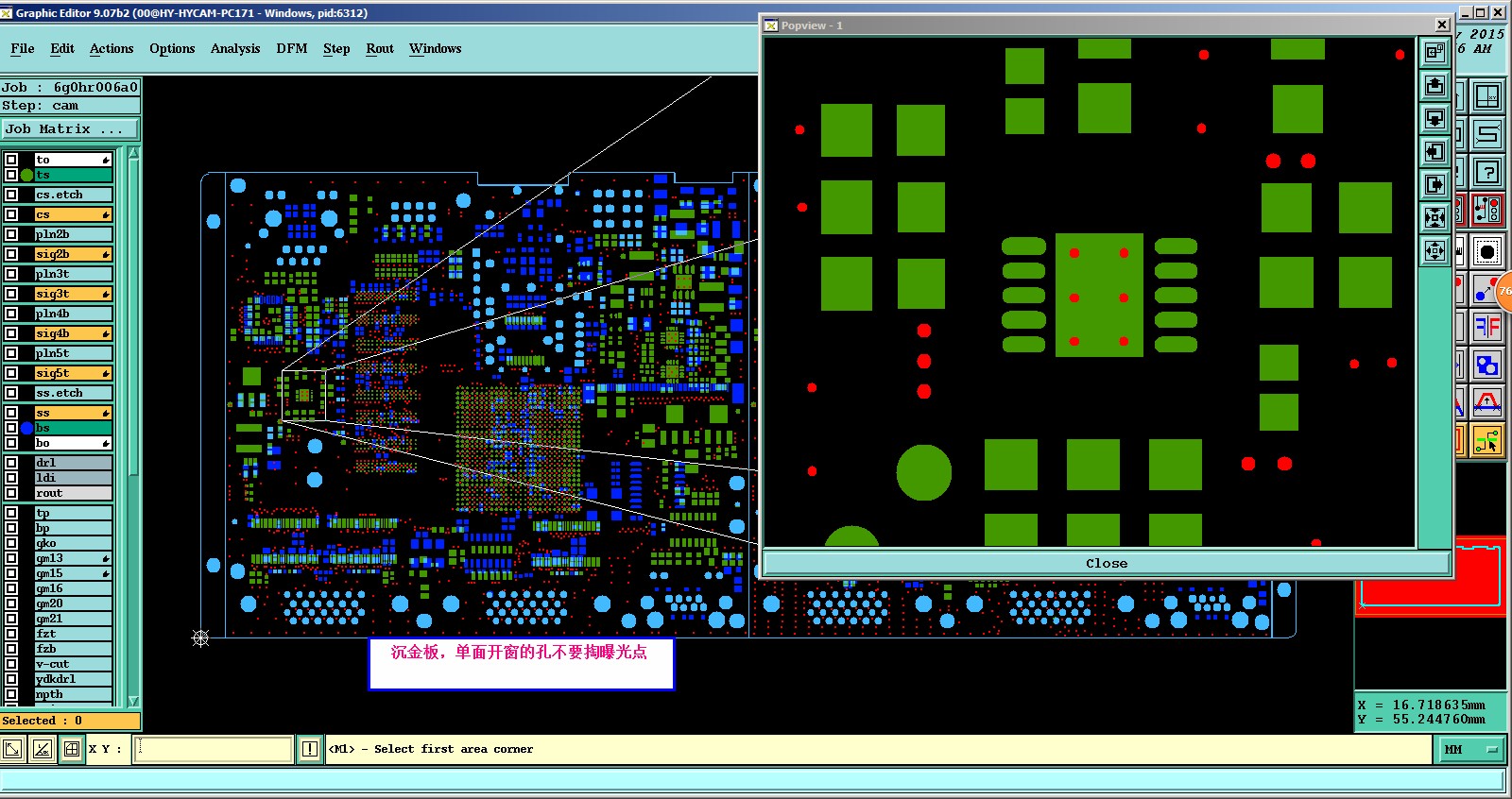
Task: Toggle the checkbox for layer to
Action: point(11,160)
